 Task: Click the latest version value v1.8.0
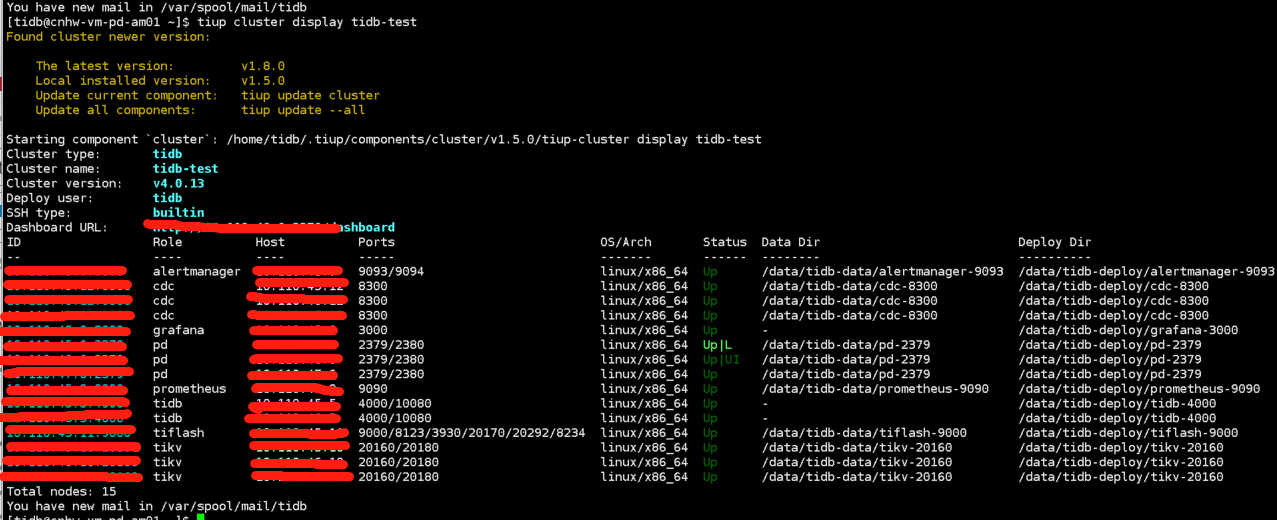pos(262,66)
